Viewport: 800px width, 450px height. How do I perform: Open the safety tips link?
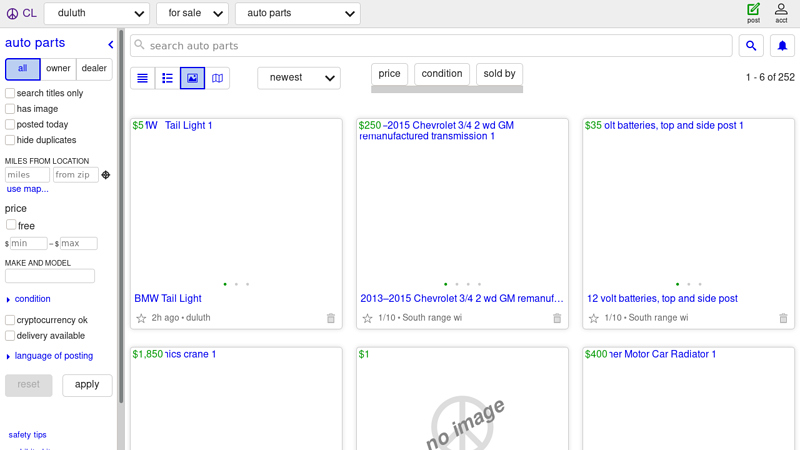(x=27, y=435)
